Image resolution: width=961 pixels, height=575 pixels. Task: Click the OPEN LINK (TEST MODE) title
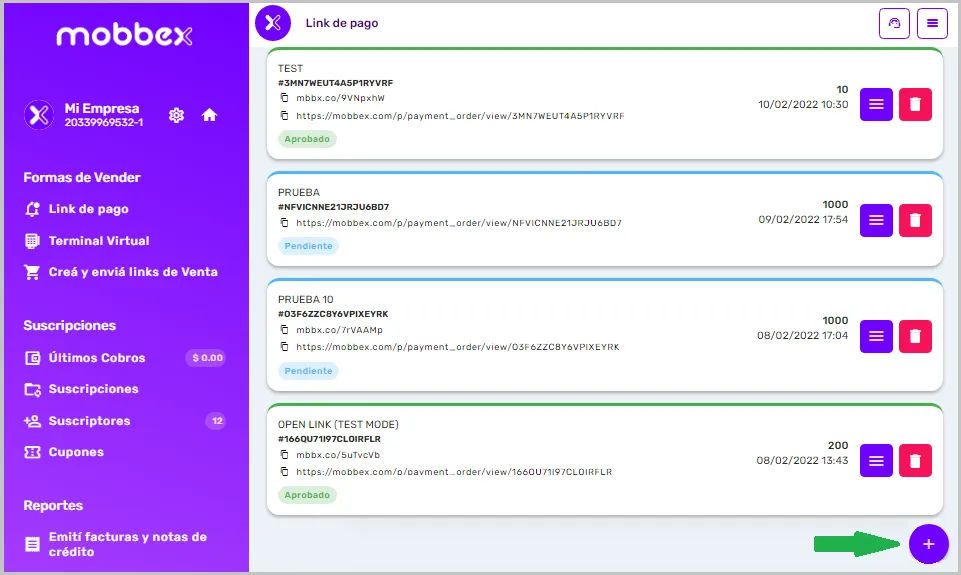pos(338,424)
